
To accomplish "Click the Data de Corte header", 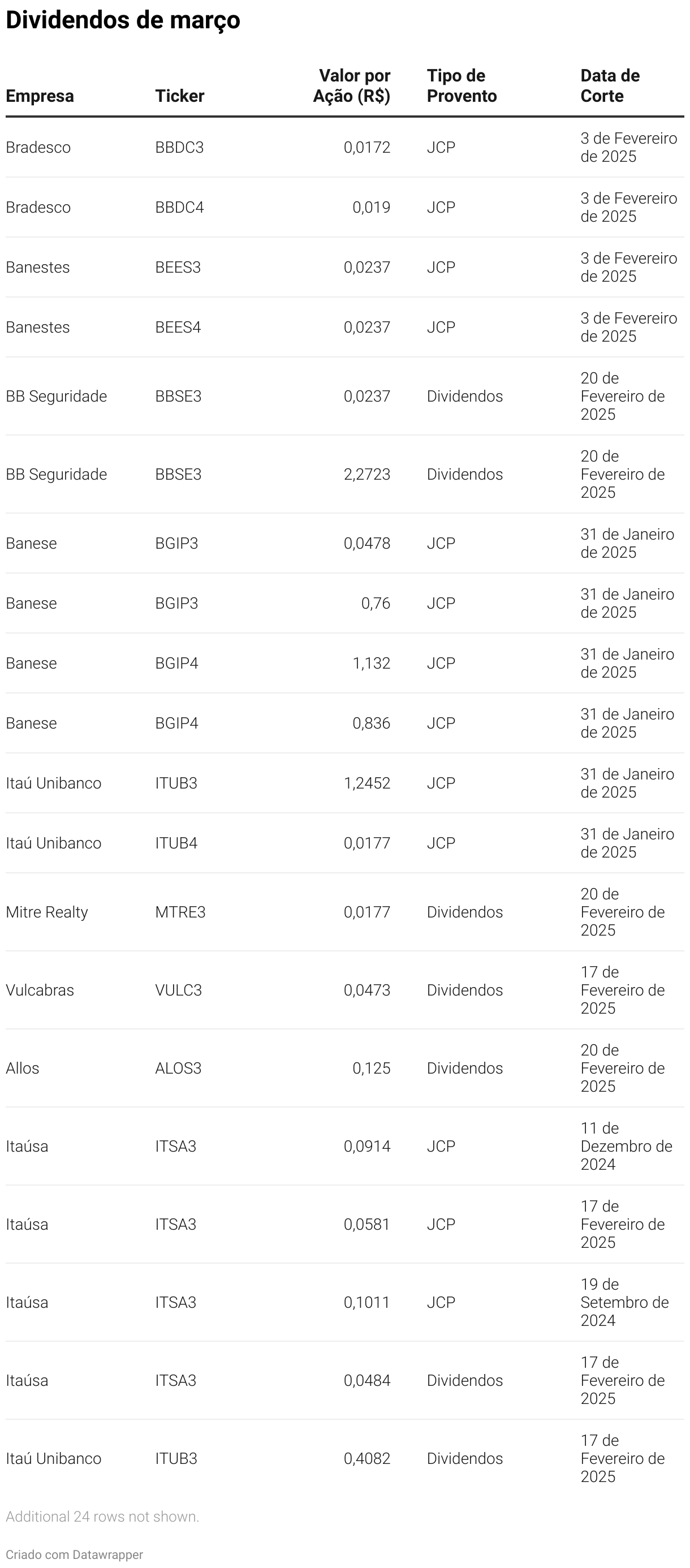I will tap(610, 86).
